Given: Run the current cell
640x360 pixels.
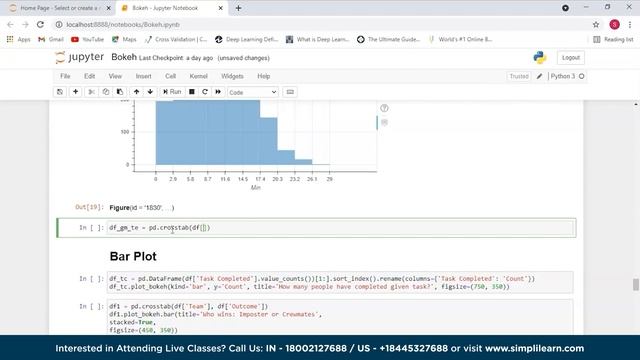Looking at the screenshot, I should (172, 92).
